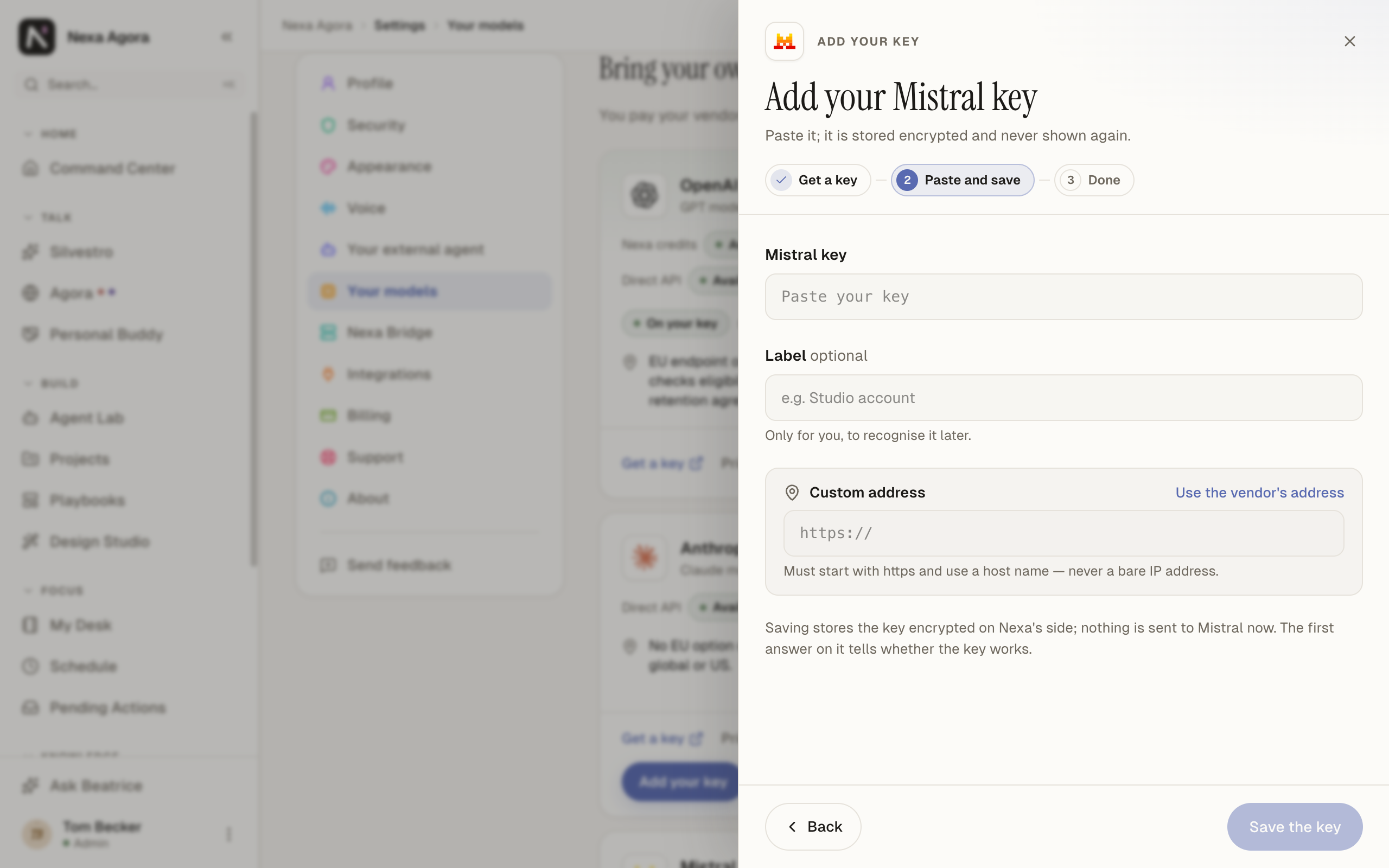1389x868 pixels.
Task: Select the Paste and save step
Action: tap(962, 180)
